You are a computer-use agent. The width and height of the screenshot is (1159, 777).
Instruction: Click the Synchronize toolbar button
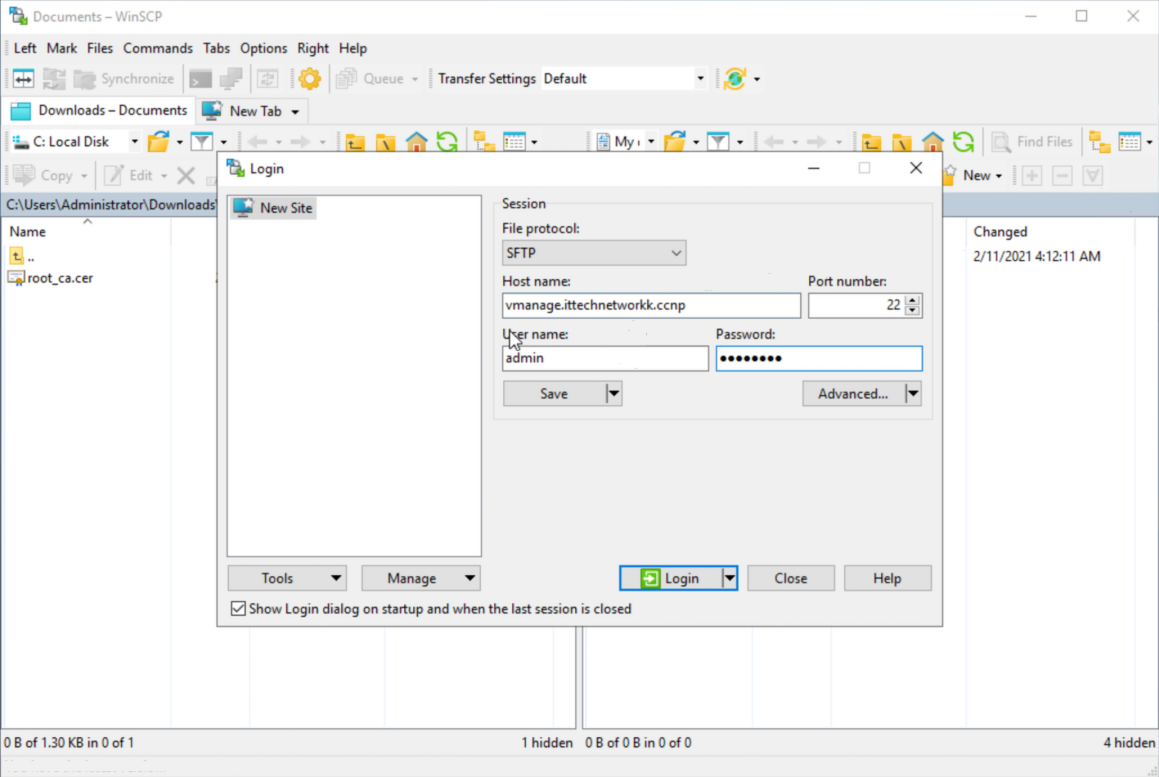pos(124,78)
